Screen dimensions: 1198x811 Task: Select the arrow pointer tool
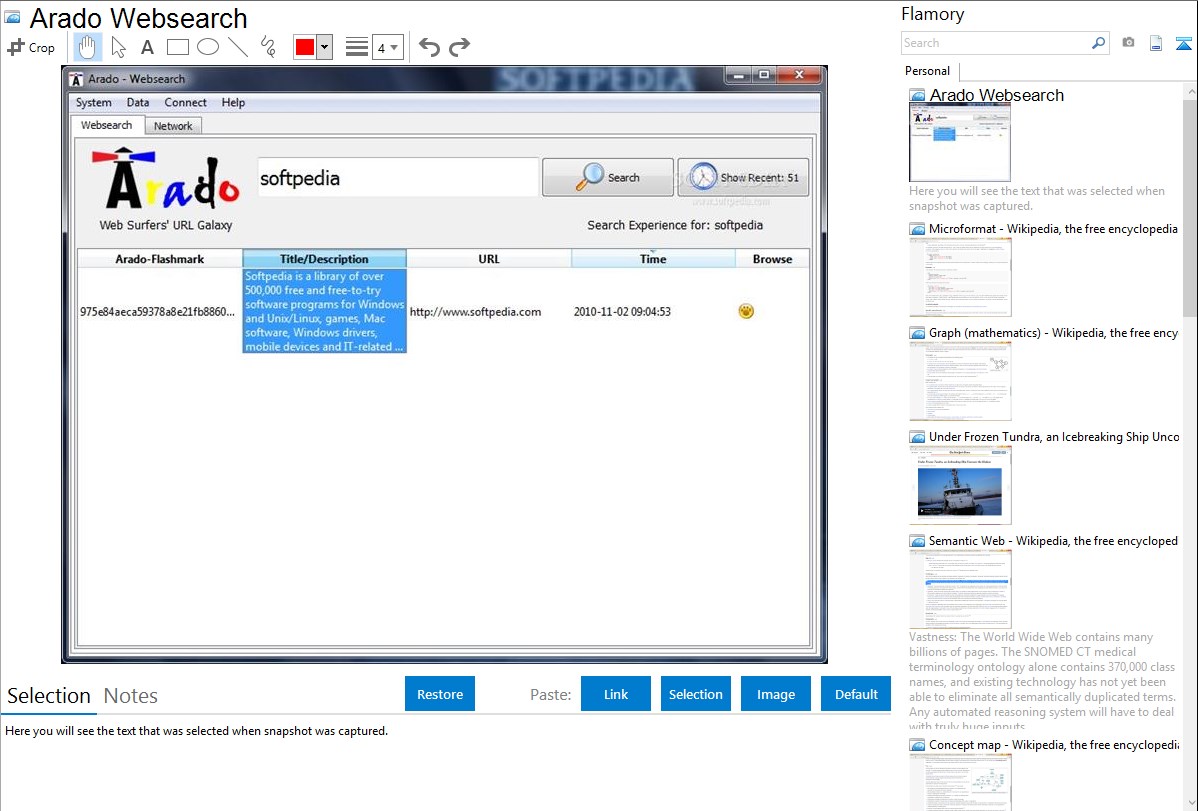click(x=118, y=47)
